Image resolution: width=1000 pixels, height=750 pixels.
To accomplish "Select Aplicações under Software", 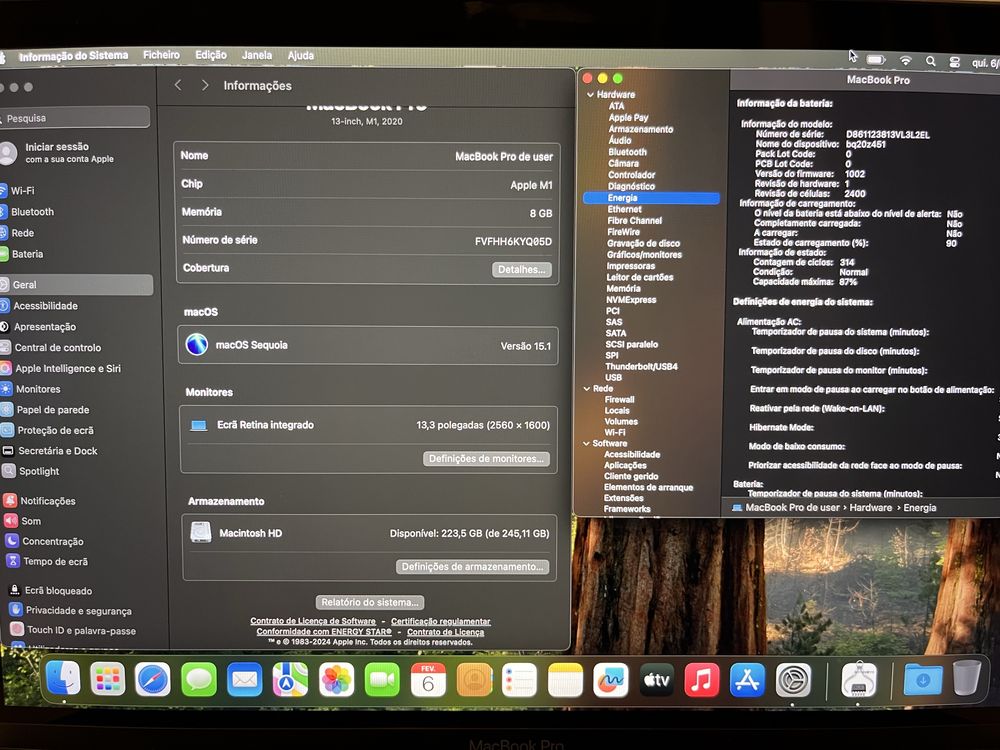I will 625,466.
